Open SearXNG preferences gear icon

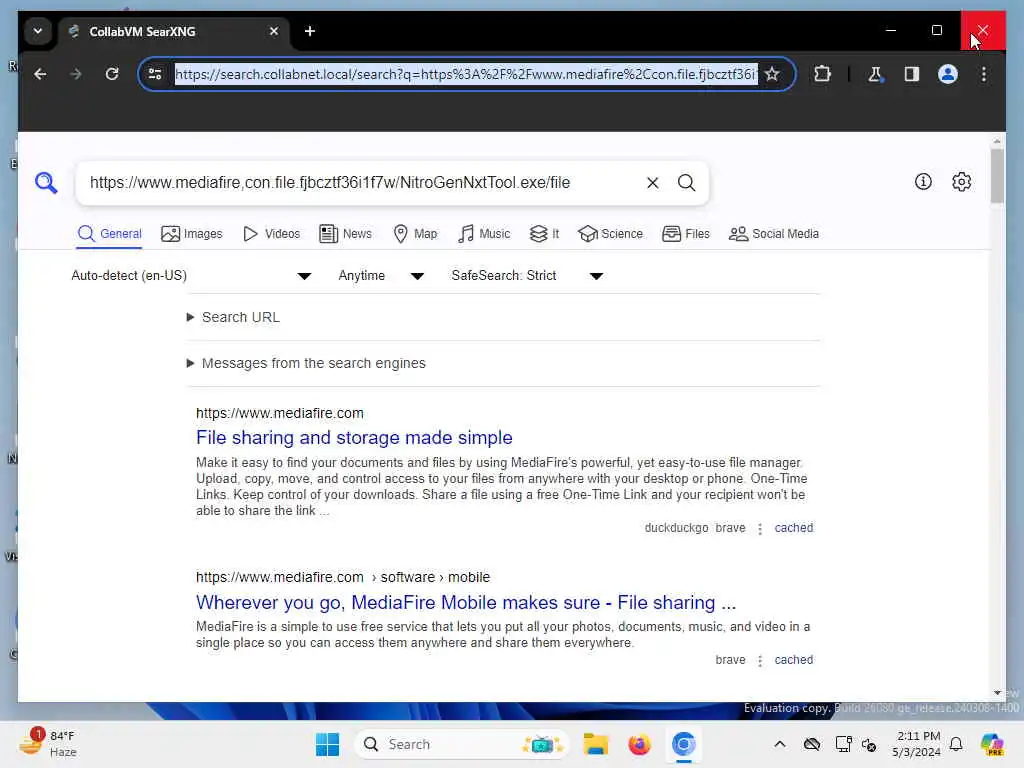(961, 182)
